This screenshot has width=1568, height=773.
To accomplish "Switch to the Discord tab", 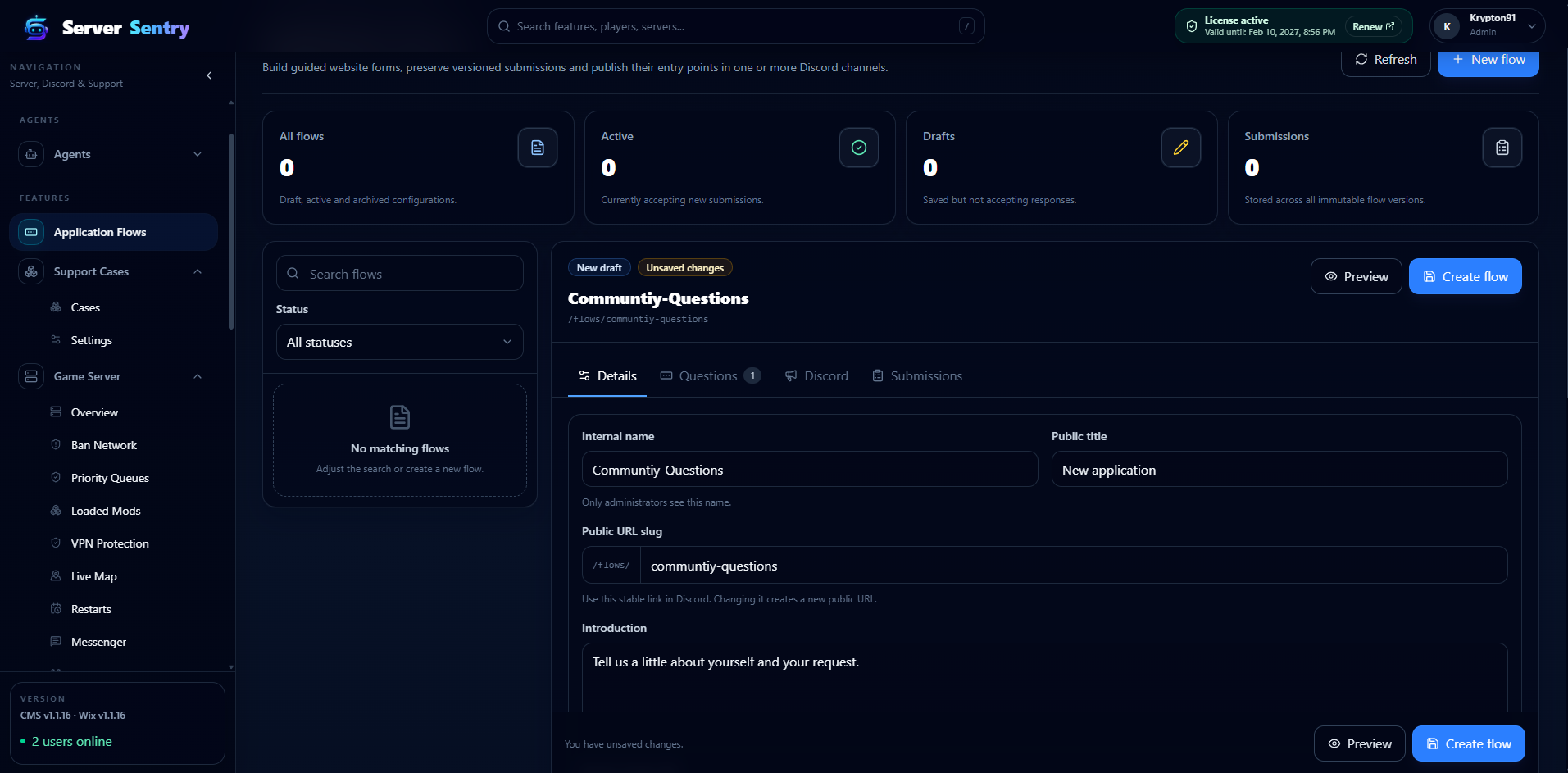I will pos(816,375).
